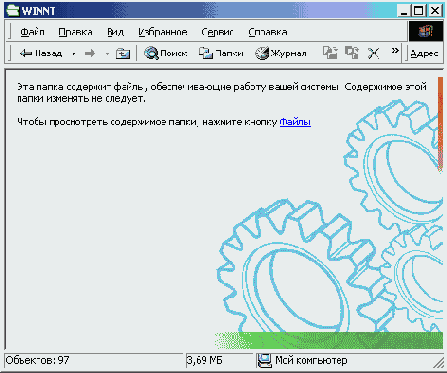
Task: Maximize the WINNT window
Action: click(x=418, y=11)
